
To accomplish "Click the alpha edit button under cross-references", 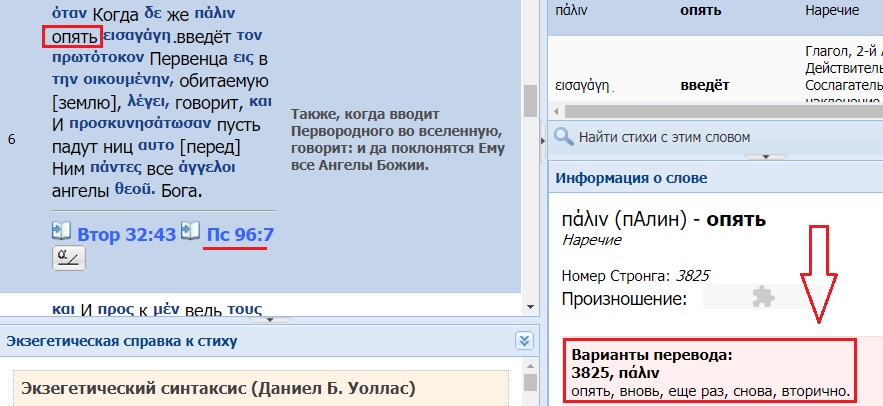I will pos(69,259).
